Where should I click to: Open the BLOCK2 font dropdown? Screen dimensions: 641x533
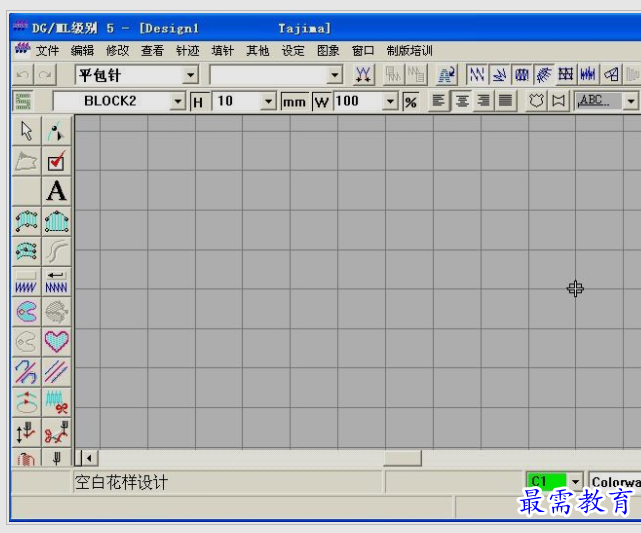pyautogui.click(x=178, y=101)
